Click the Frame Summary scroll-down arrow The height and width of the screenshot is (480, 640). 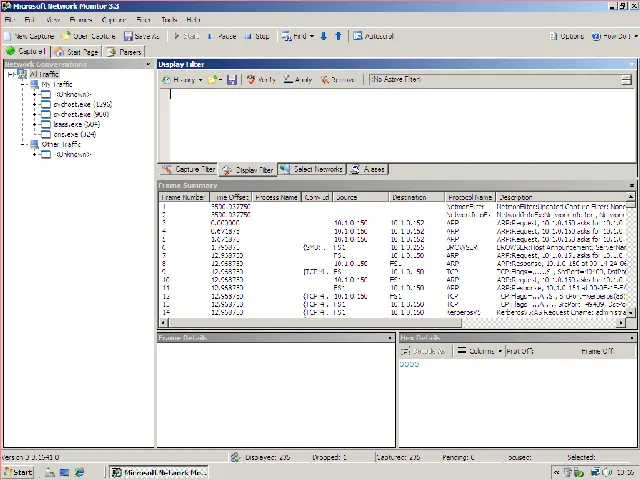coord(631,313)
